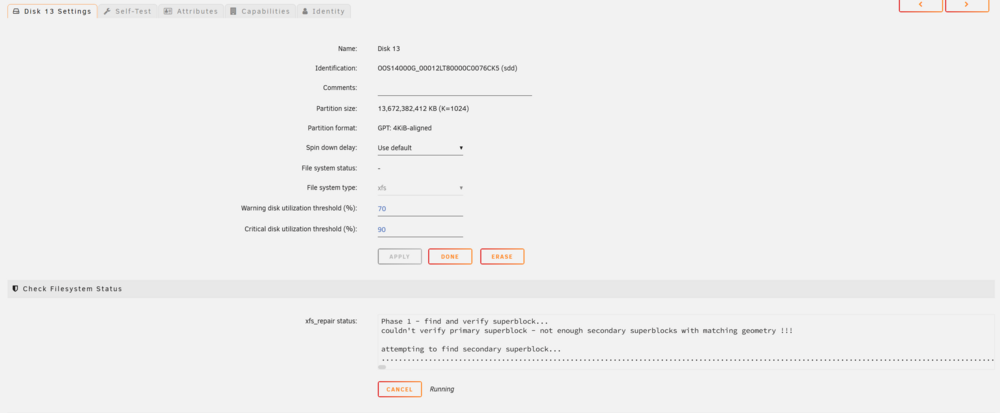Open the Spin down delay dropdown
Image resolution: width=1000 pixels, height=413 pixels.
pos(420,148)
